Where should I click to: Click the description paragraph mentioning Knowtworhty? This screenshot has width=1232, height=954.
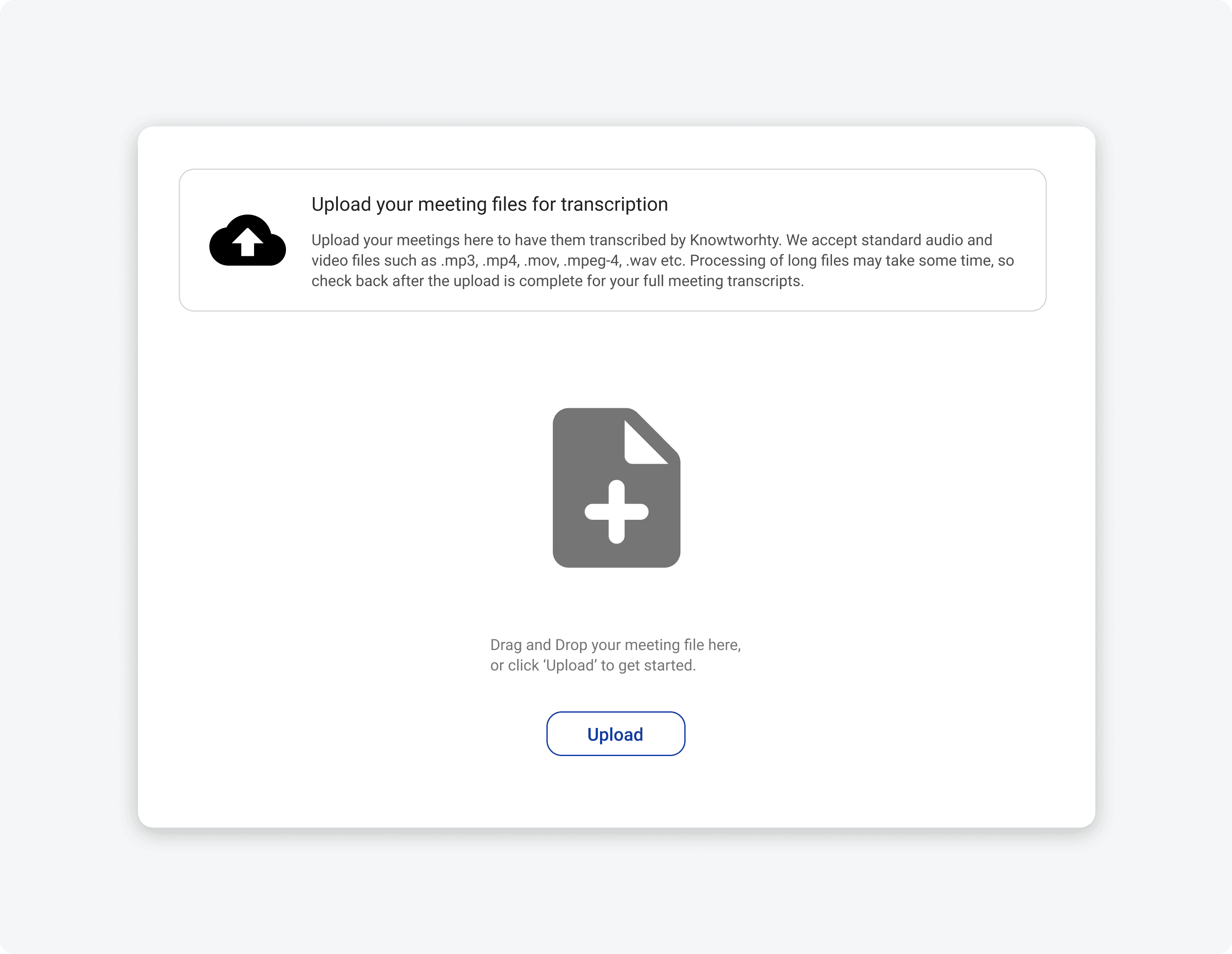[x=662, y=261]
